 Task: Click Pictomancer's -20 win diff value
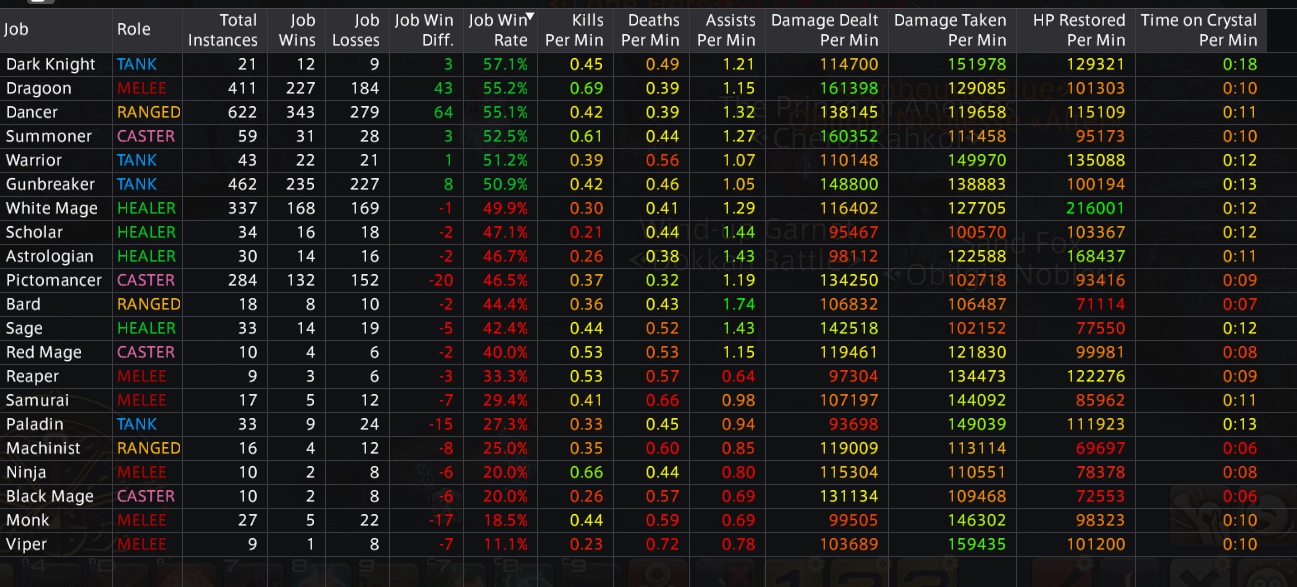[441, 280]
